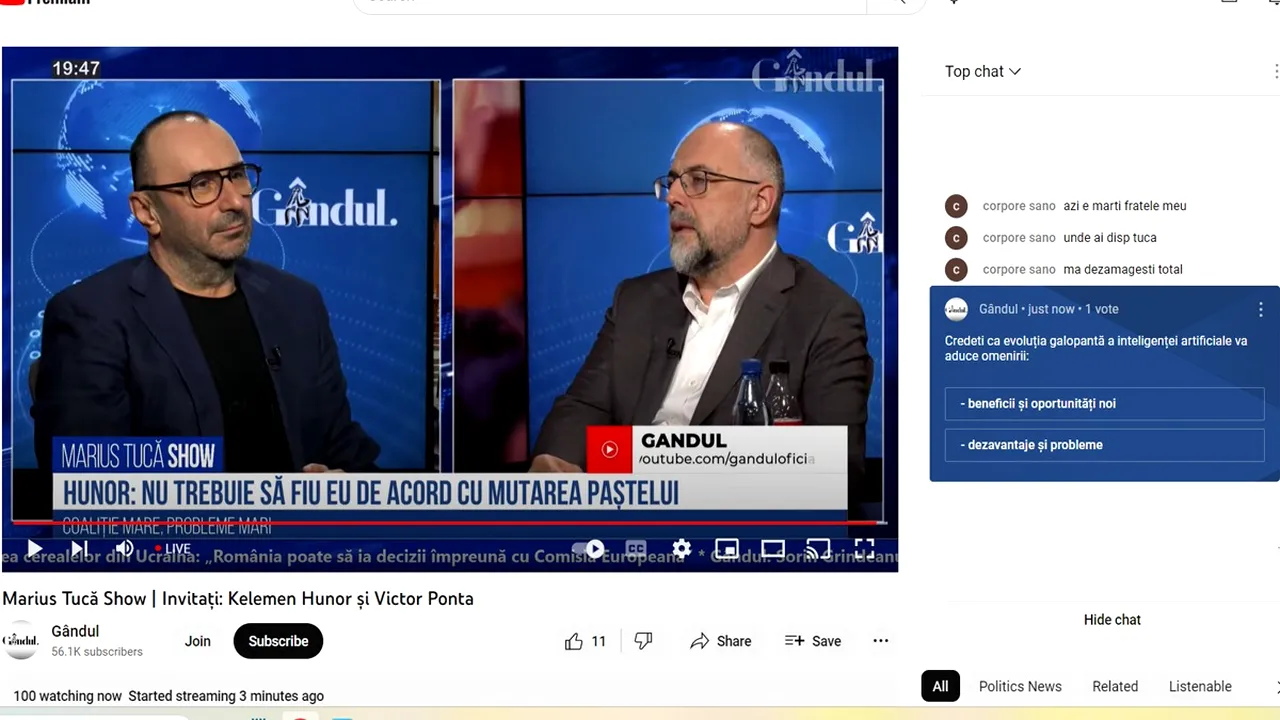Open chat options with three-dot menu
This screenshot has height=720, width=1280.
tap(1275, 71)
